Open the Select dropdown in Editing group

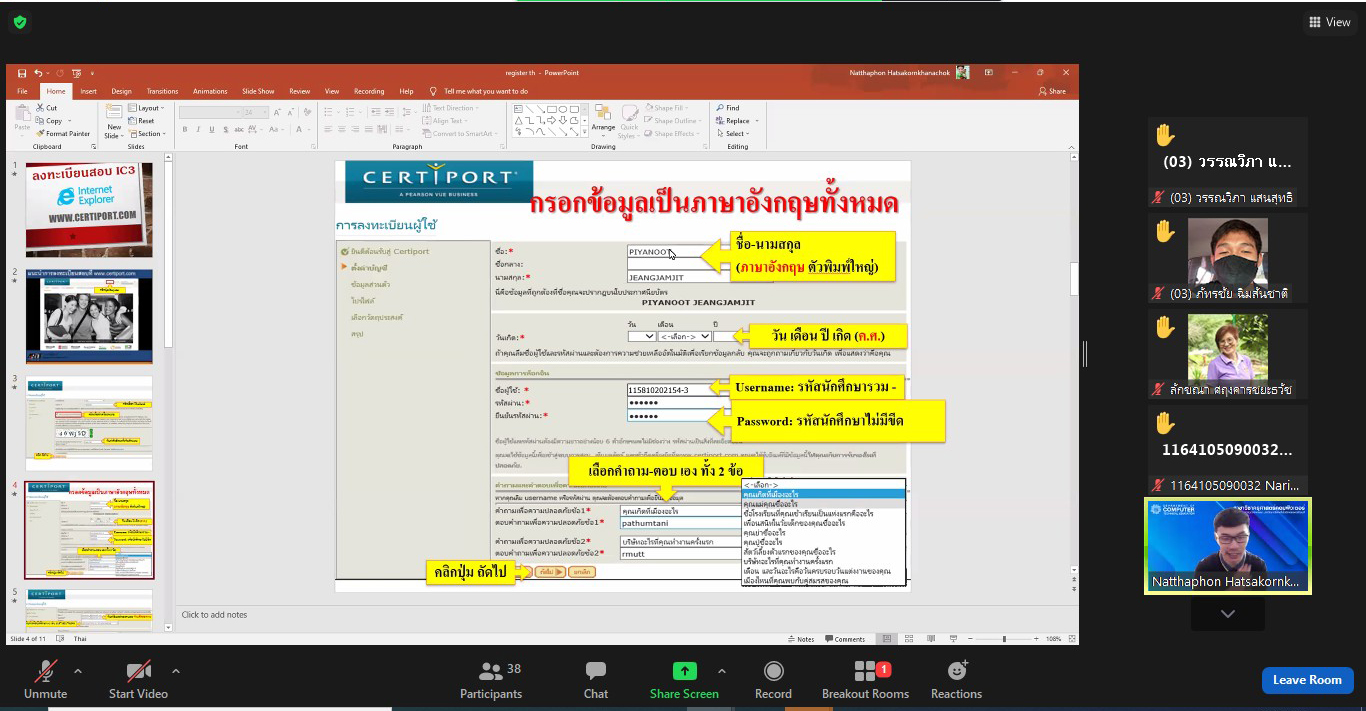tap(732, 134)
